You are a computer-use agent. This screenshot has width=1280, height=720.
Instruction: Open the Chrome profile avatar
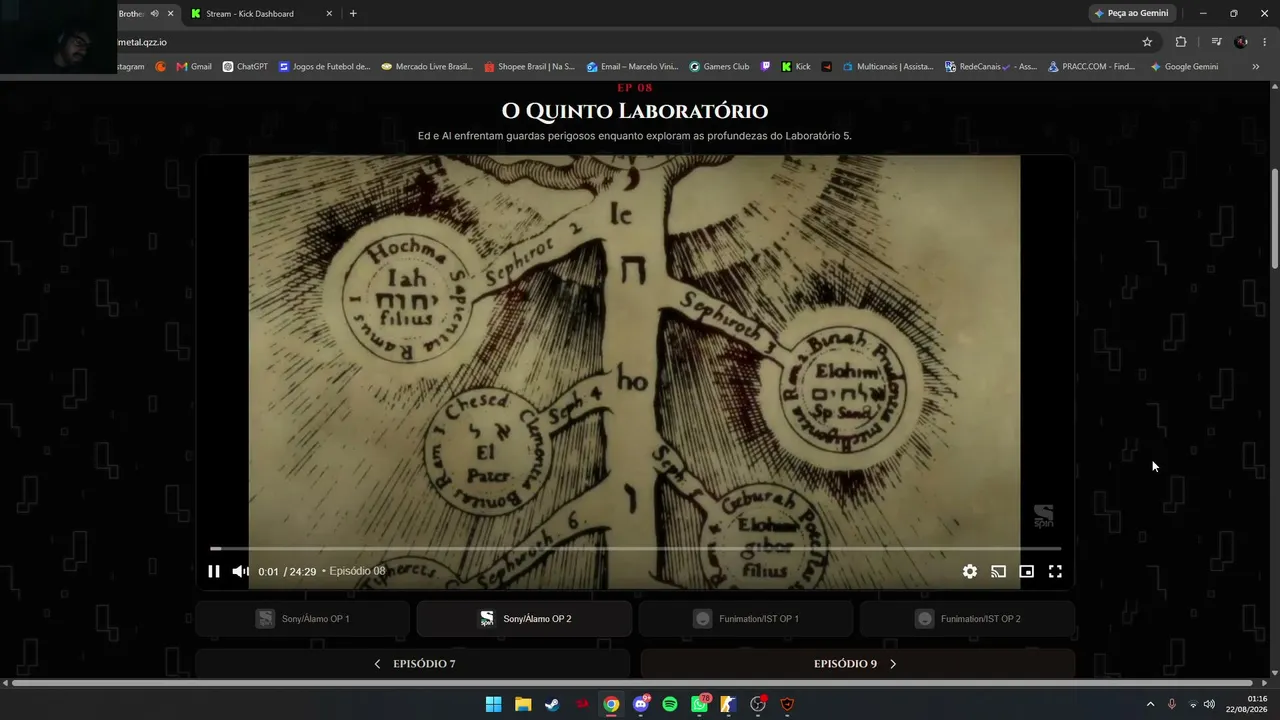(1241, 42)
